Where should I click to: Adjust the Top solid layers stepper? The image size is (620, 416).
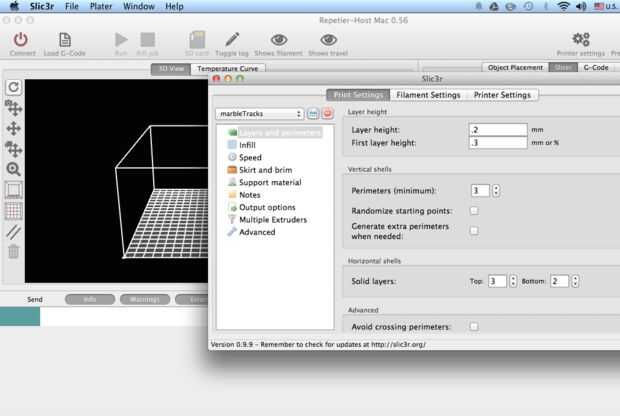click(x=513, y=281)
